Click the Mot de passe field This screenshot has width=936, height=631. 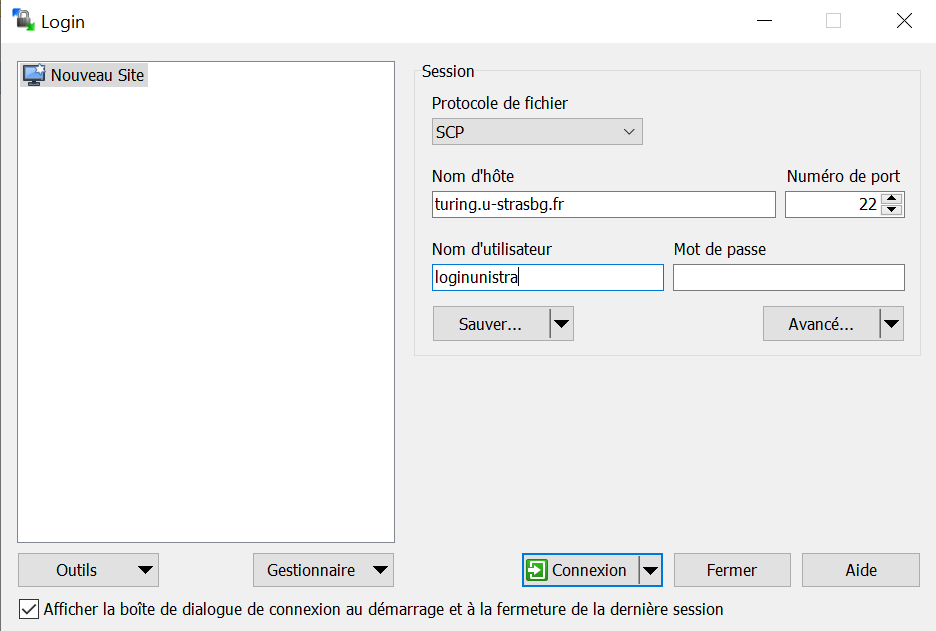[x=788, y=278]
